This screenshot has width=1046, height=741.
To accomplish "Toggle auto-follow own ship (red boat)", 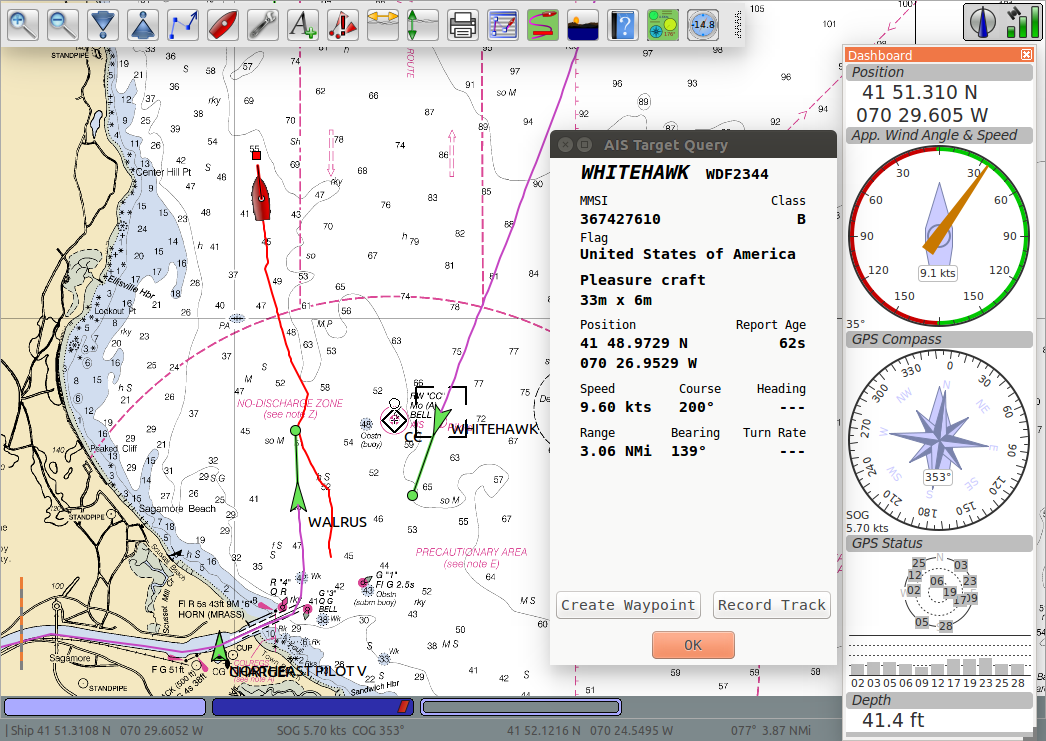I will tap(223, 24).
